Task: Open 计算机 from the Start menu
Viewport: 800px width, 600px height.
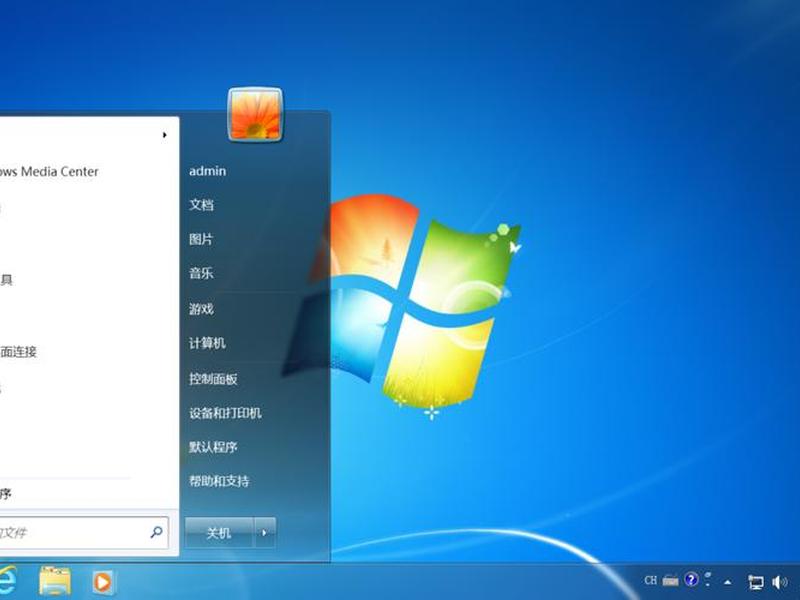Action: (x=207, y=343)
